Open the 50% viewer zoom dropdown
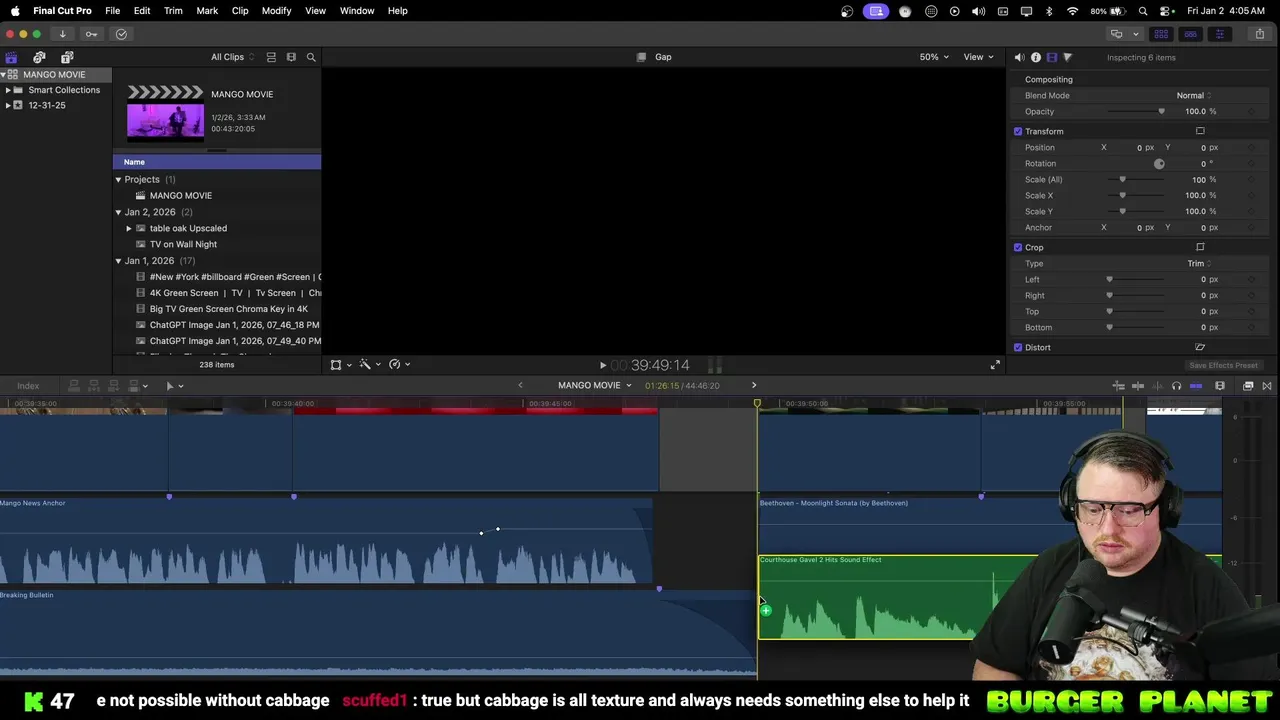Viewport: 1280px width, 720px height. [934, 57]
